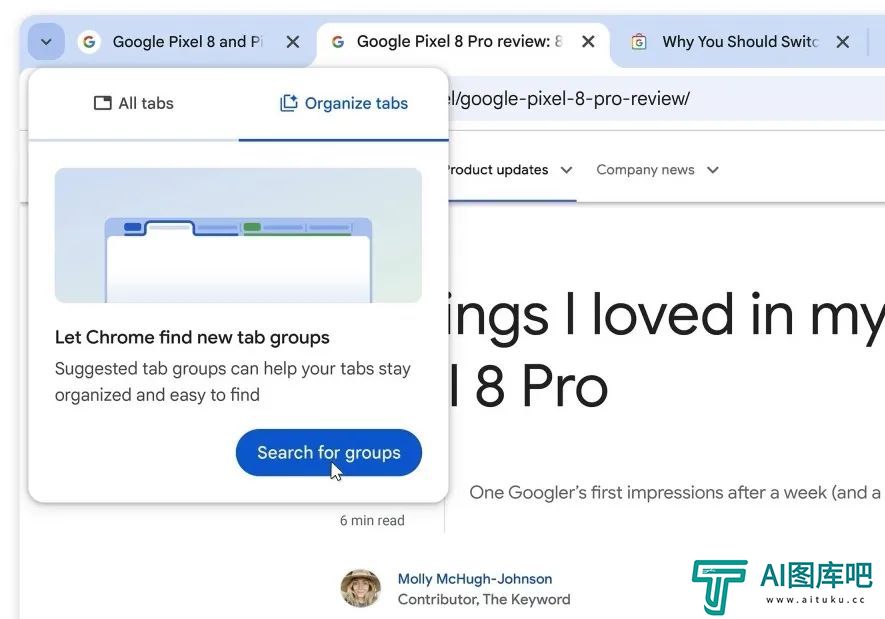Click the All tabs window icon
Viewport: 885px width, 619px height.
pyautogui.click(x=102, y=103)
